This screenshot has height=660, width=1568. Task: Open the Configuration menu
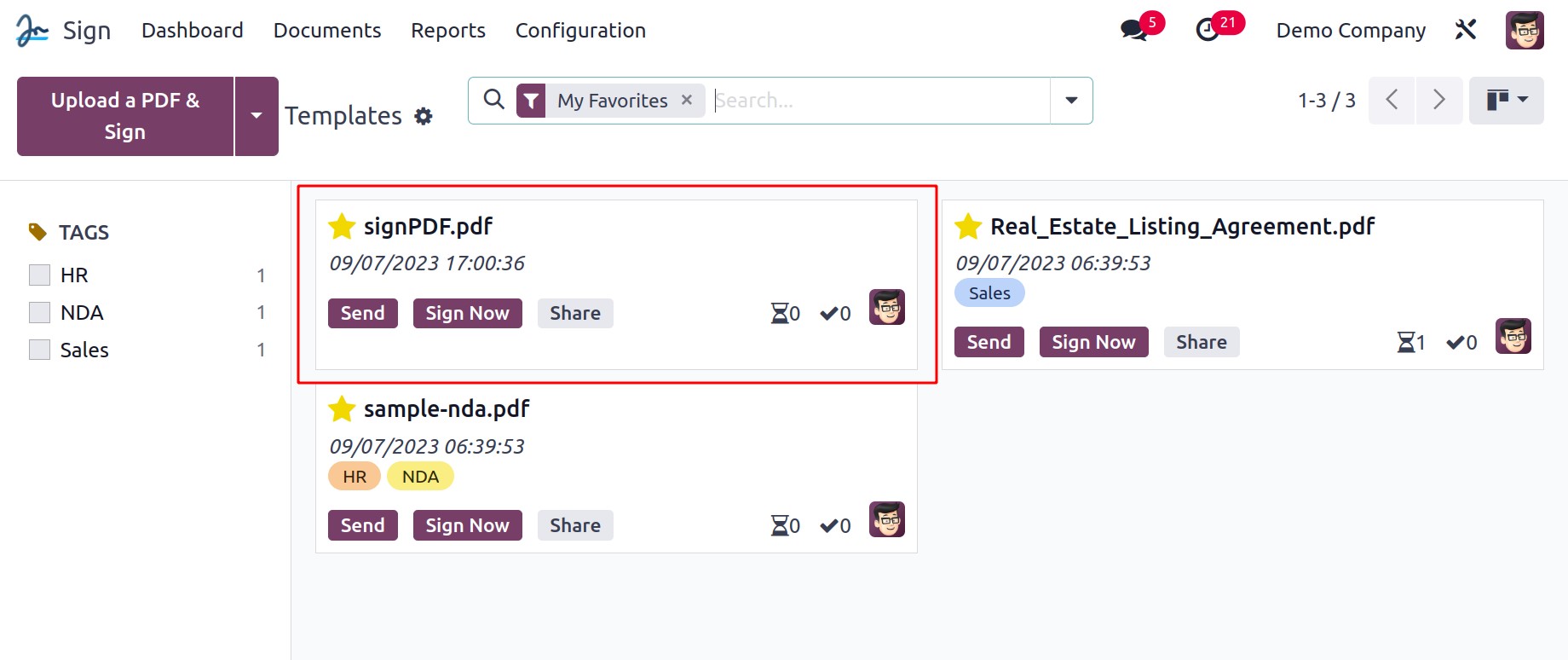(x=580, y=30)
